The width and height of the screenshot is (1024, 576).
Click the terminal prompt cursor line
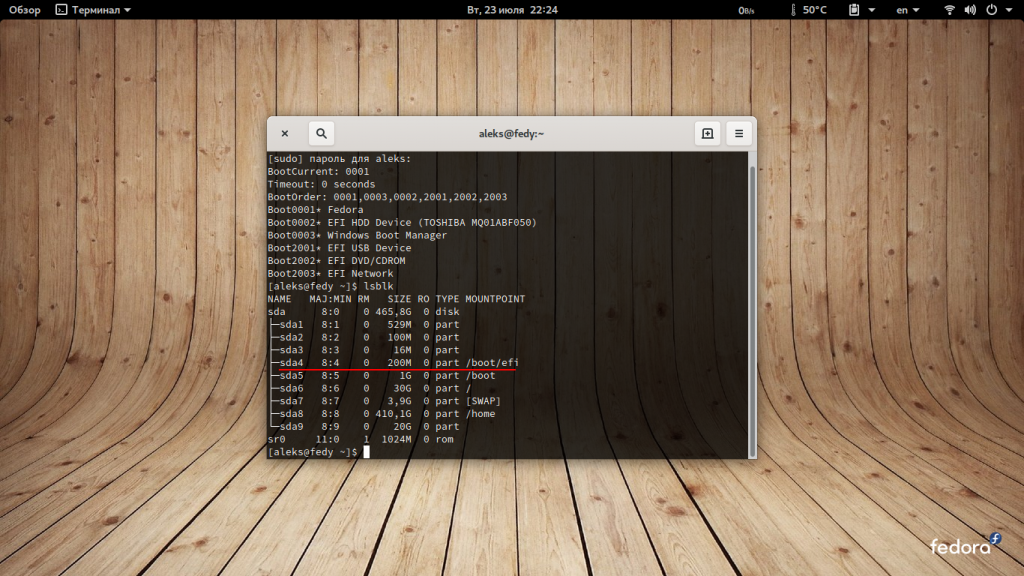point(318,452)
